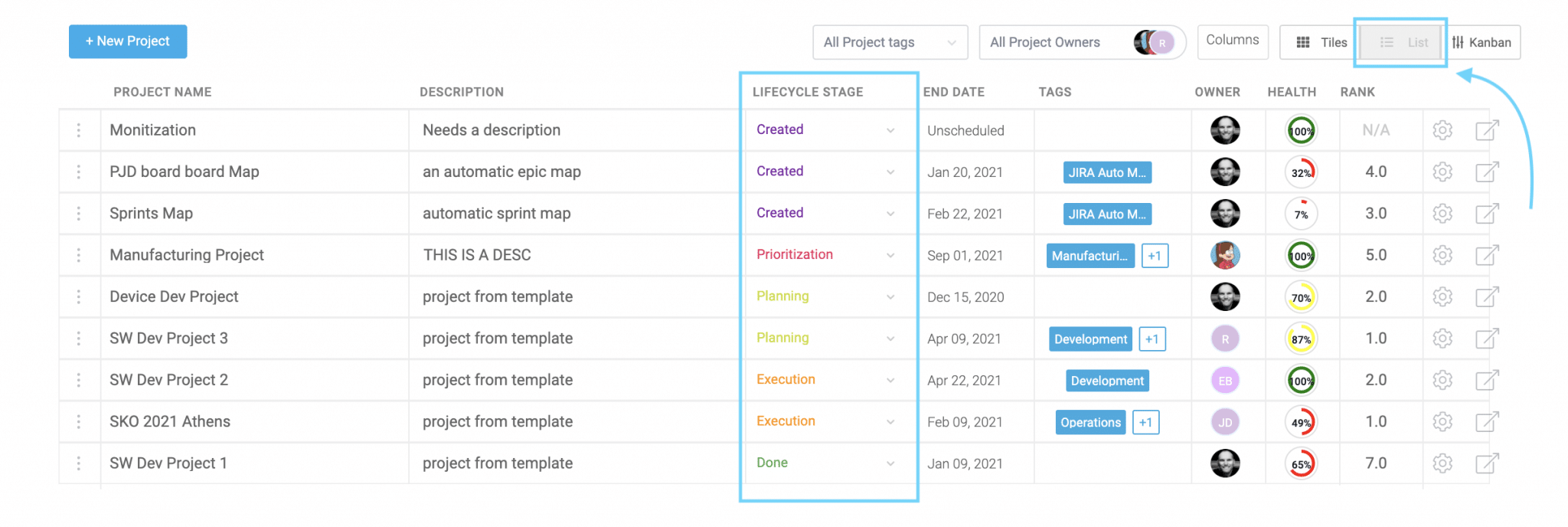Click the New Project button
Viewport: 1568px width, 527px height.
(x=128, y=41)
